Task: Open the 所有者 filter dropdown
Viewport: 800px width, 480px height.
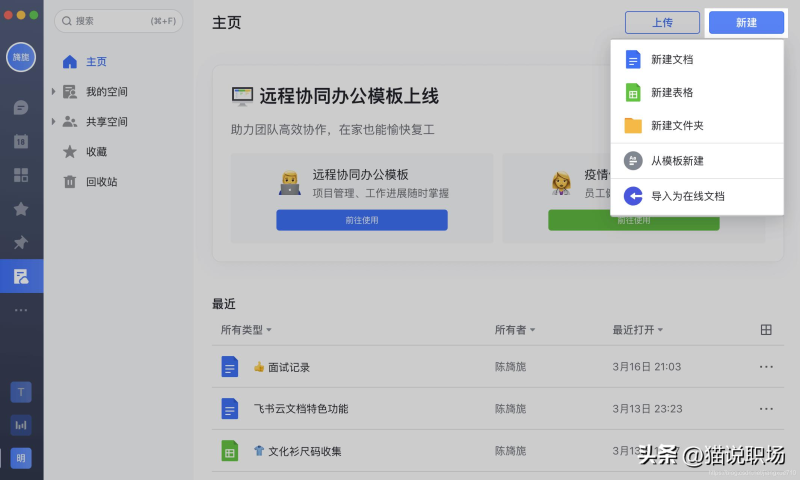Action: tap(514, 330)
